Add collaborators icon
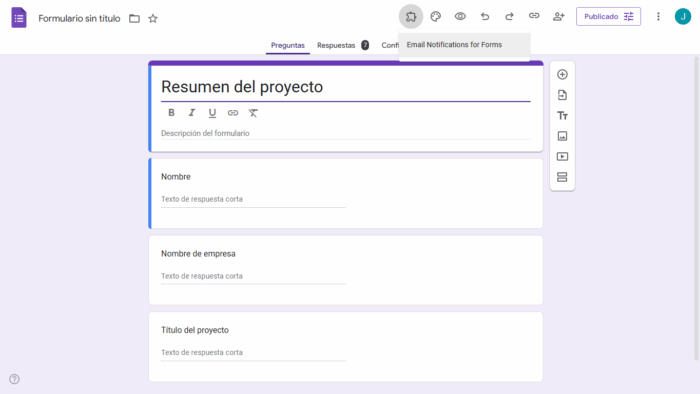The width and height of the screenshot is (700, 394). (558, 17)
